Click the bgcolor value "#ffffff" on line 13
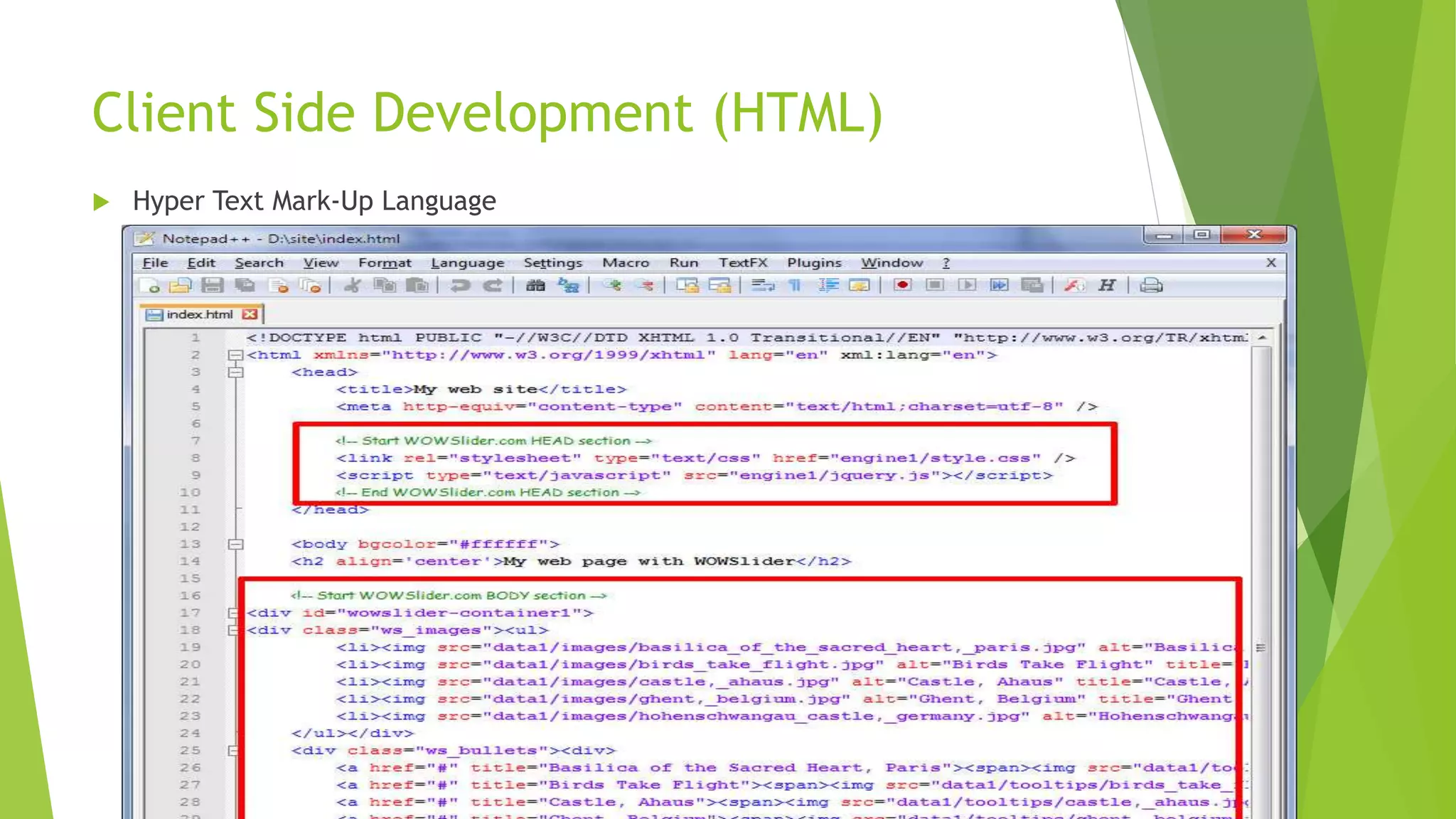Screen dimensions: 1456x819 coord(498,545)
